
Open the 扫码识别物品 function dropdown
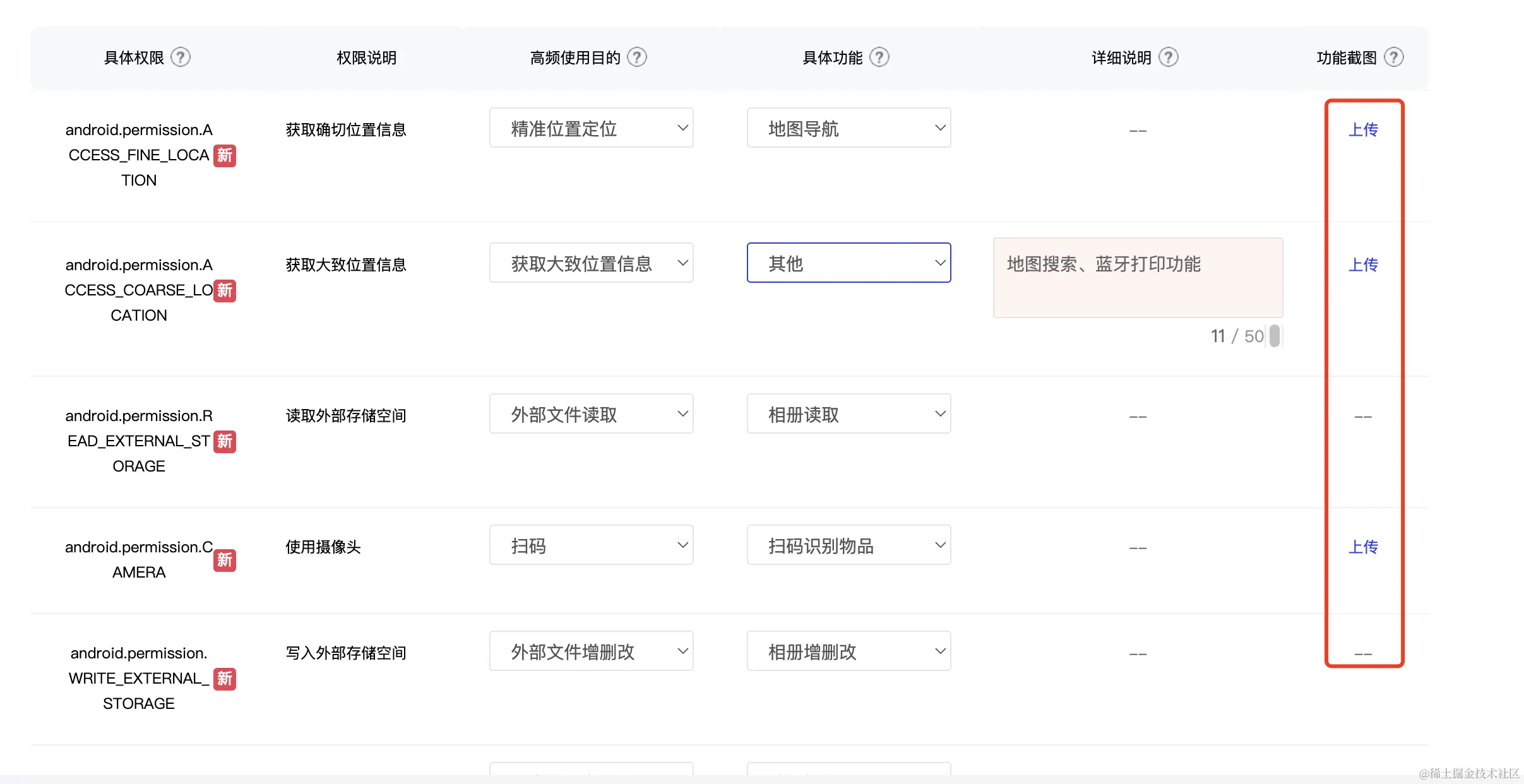pyautogui.click(x=848, y=545)
